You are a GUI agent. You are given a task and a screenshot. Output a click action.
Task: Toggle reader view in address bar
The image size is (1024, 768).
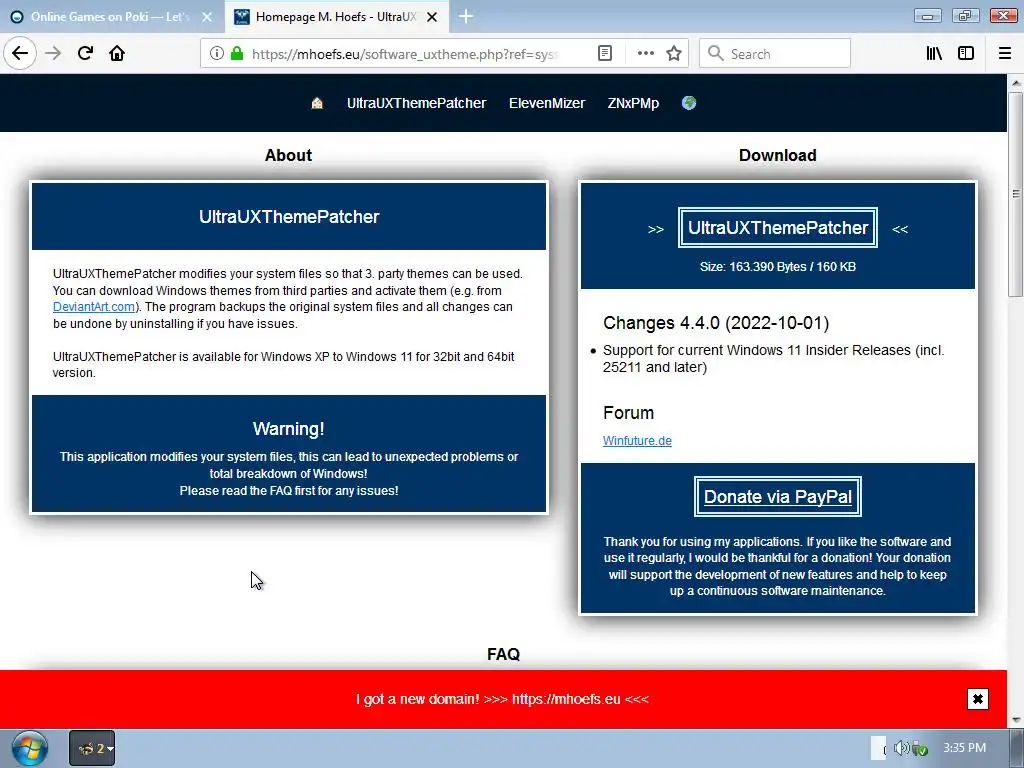tap(605, 54)
